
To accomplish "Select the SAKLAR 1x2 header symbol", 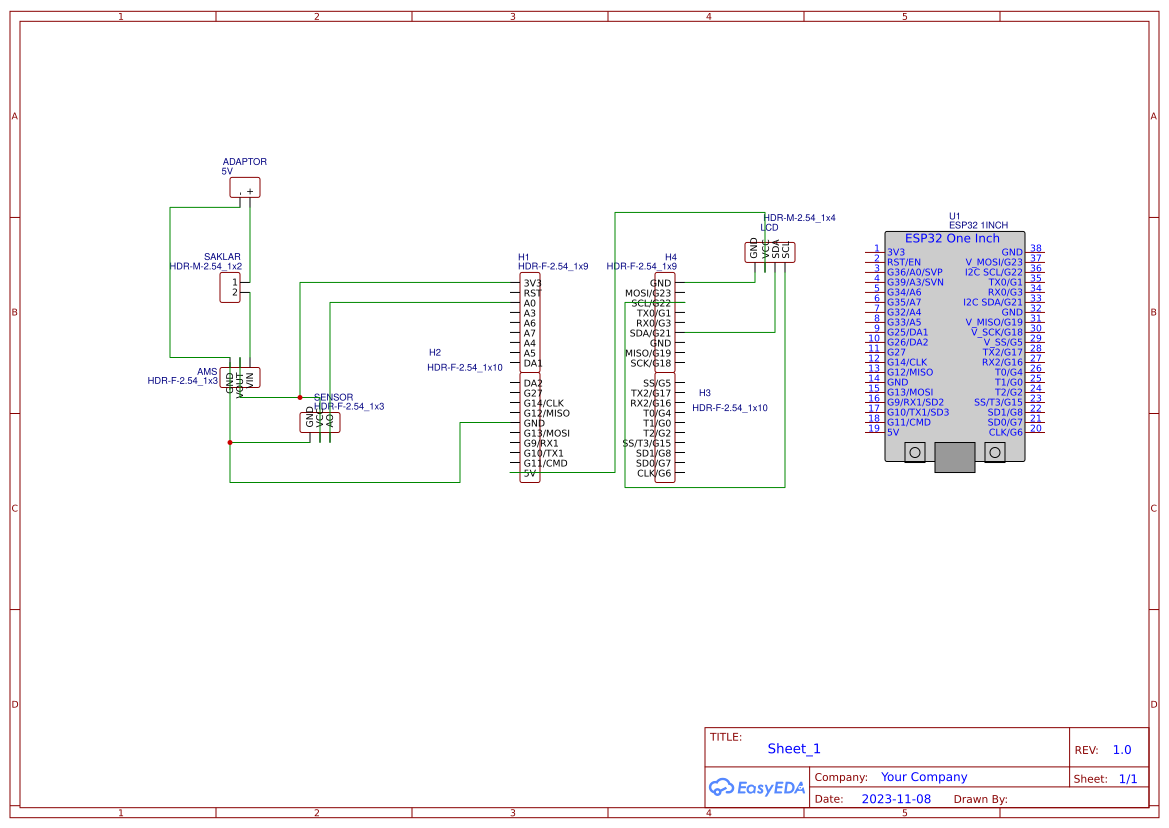I will [228, 286].
